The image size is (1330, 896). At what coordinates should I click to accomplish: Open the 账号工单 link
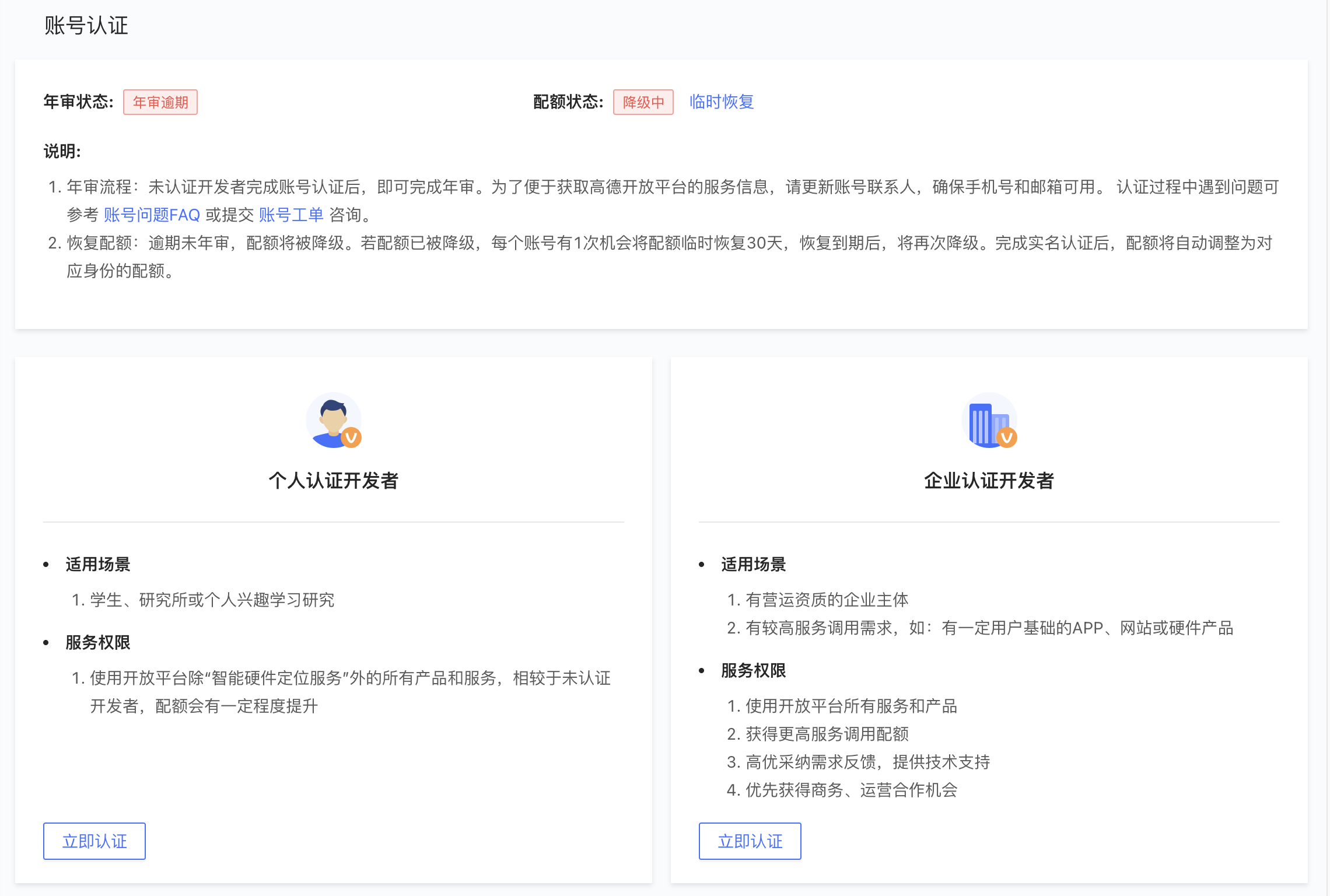(291, 215)
